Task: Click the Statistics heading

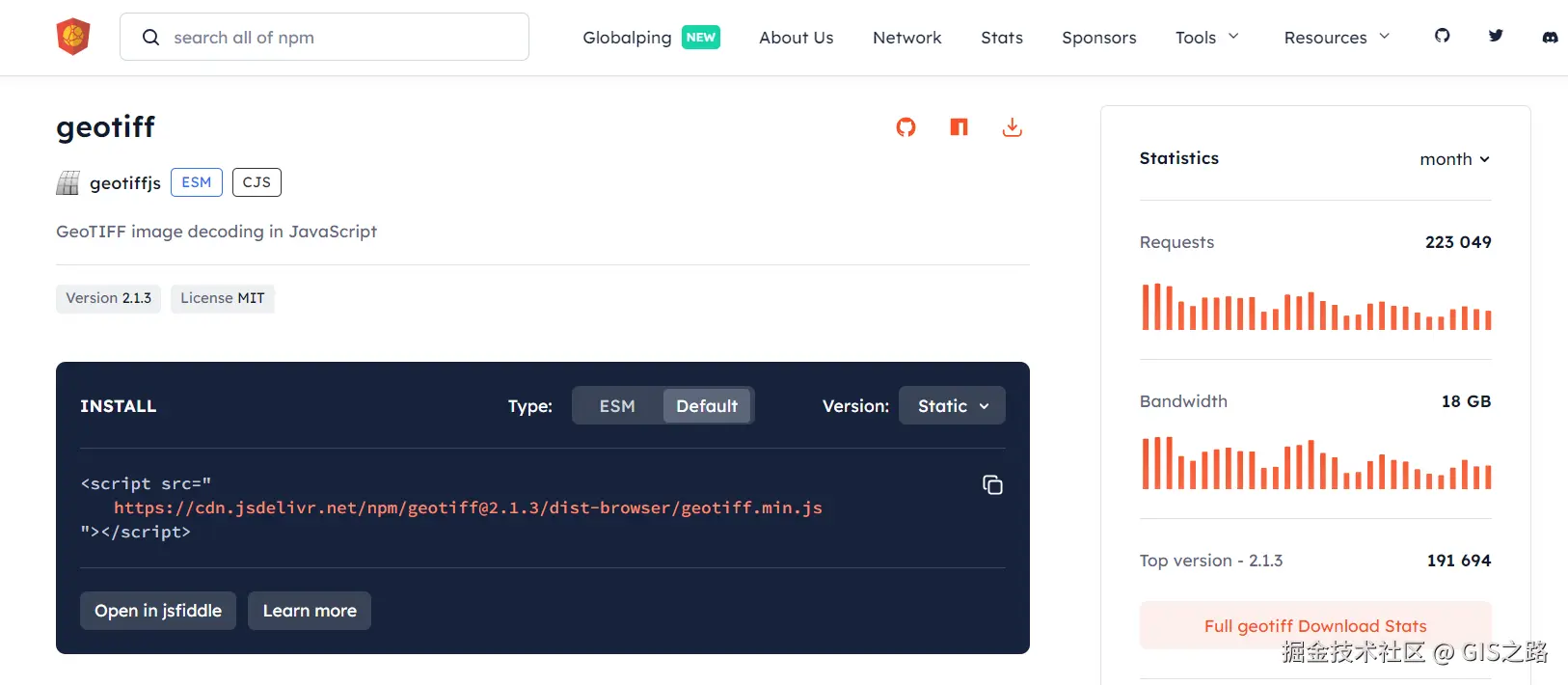Action: (1179, 158)
